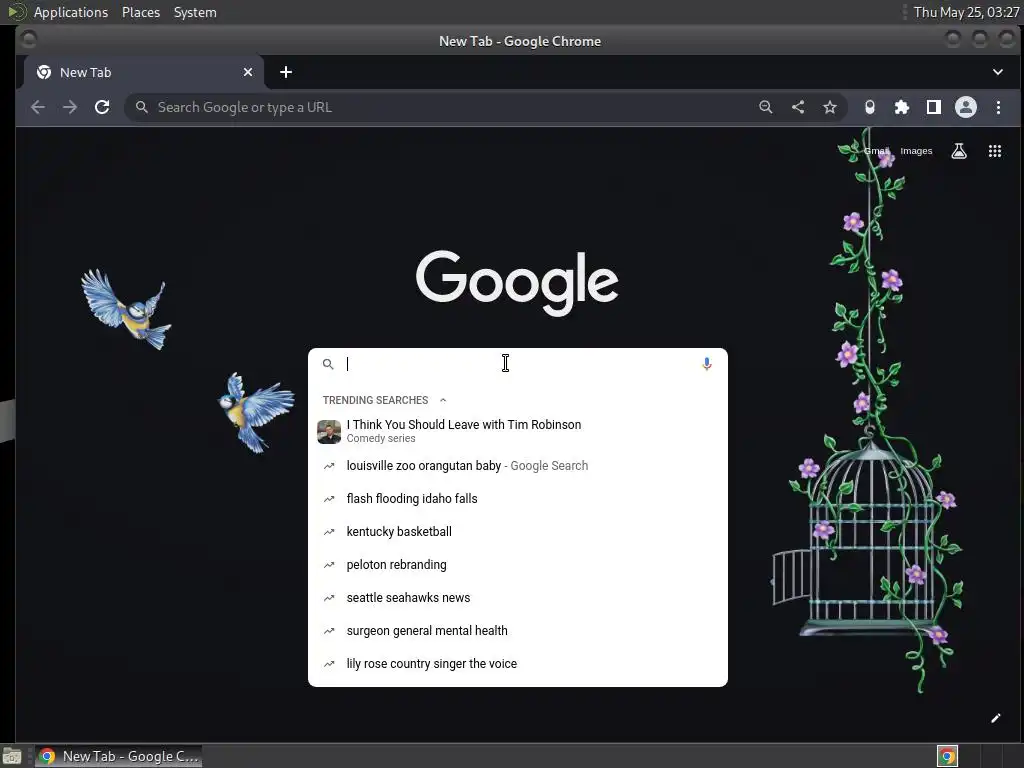This screenshot has height=768, width=1024.
Task: Click the browser forward arrow
Action: pyautogui.click(x=70, y=107)
